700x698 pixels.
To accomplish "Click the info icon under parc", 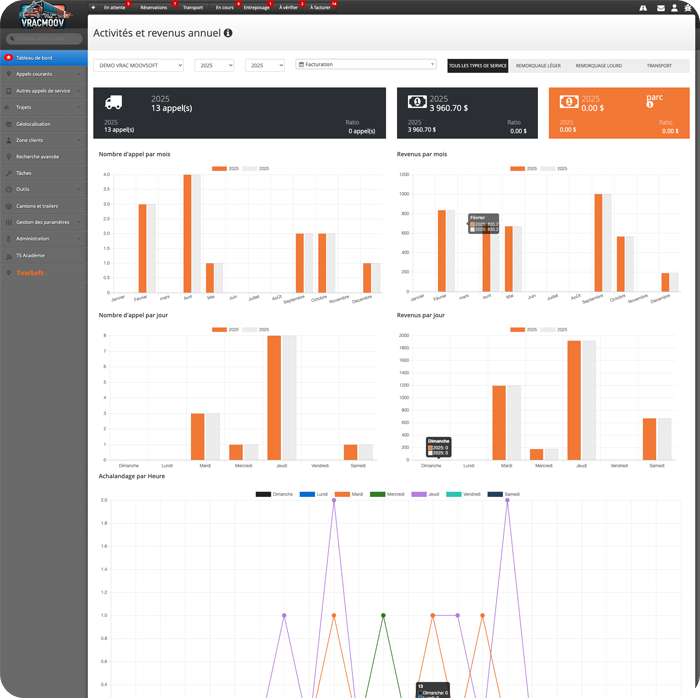I will 650,104.
